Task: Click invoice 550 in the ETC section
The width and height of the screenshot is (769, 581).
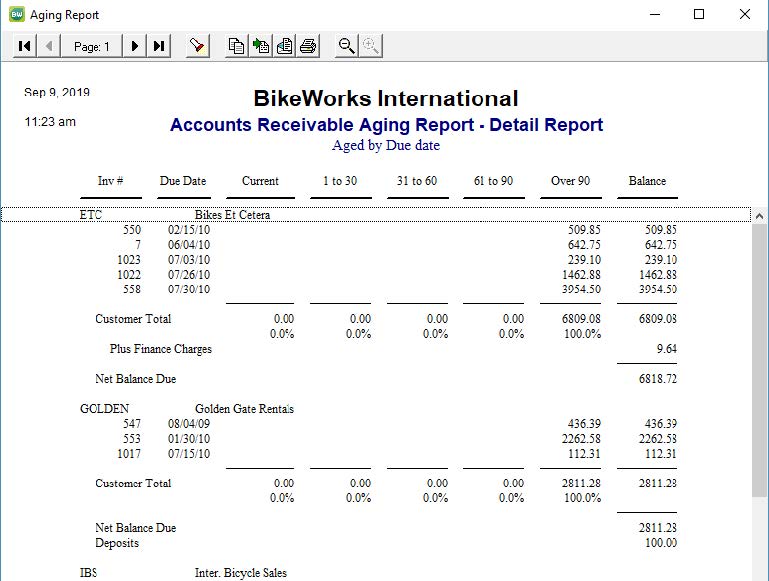Action: pyautogui.click(x=132, y=229)
